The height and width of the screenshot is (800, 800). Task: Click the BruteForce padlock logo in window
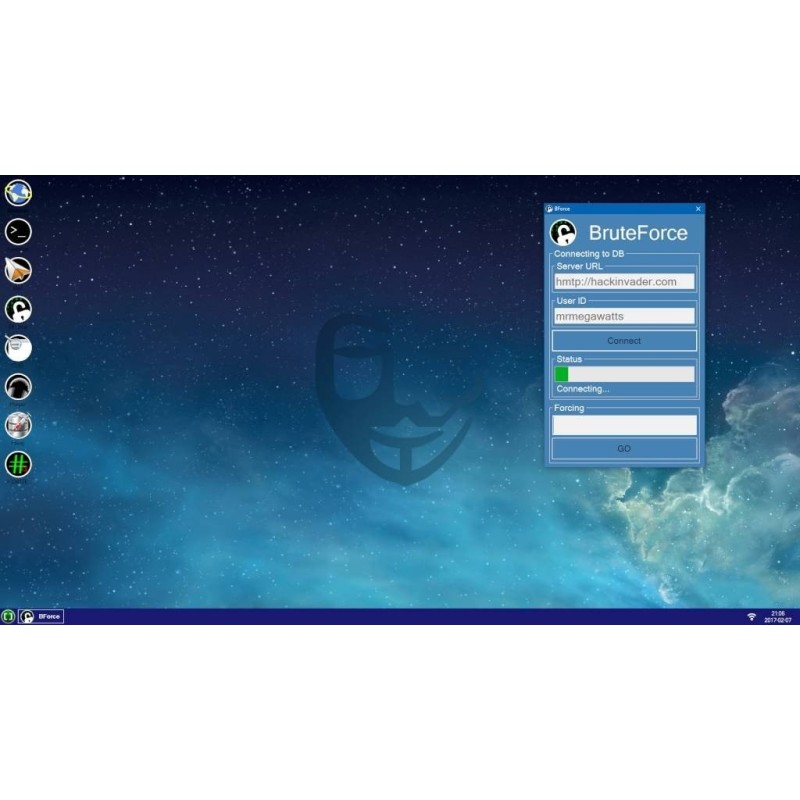[564, 233]
